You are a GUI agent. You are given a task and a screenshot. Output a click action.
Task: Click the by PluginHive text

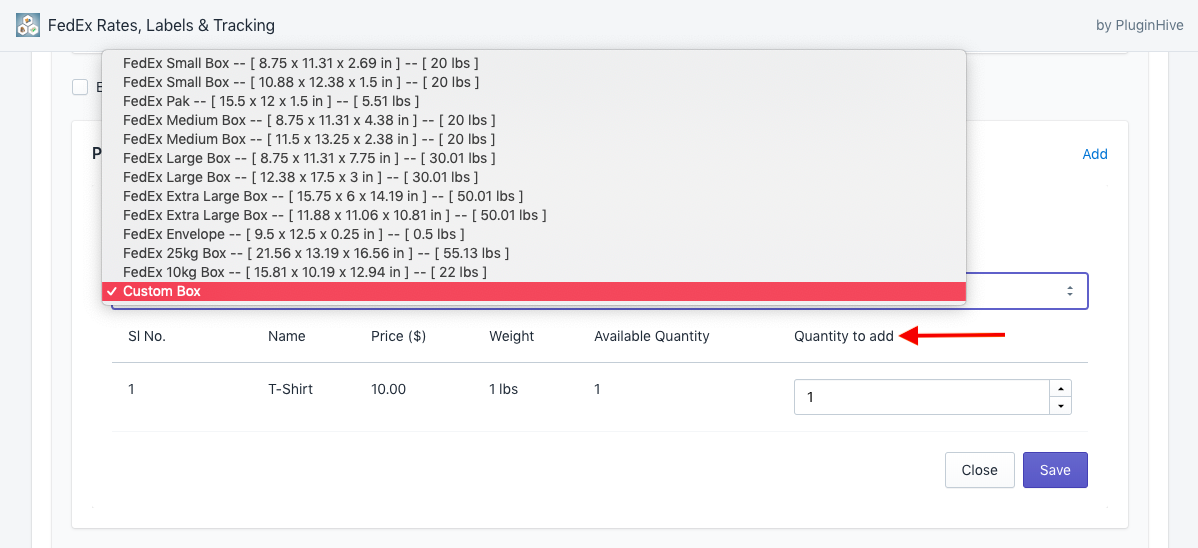1139,25
